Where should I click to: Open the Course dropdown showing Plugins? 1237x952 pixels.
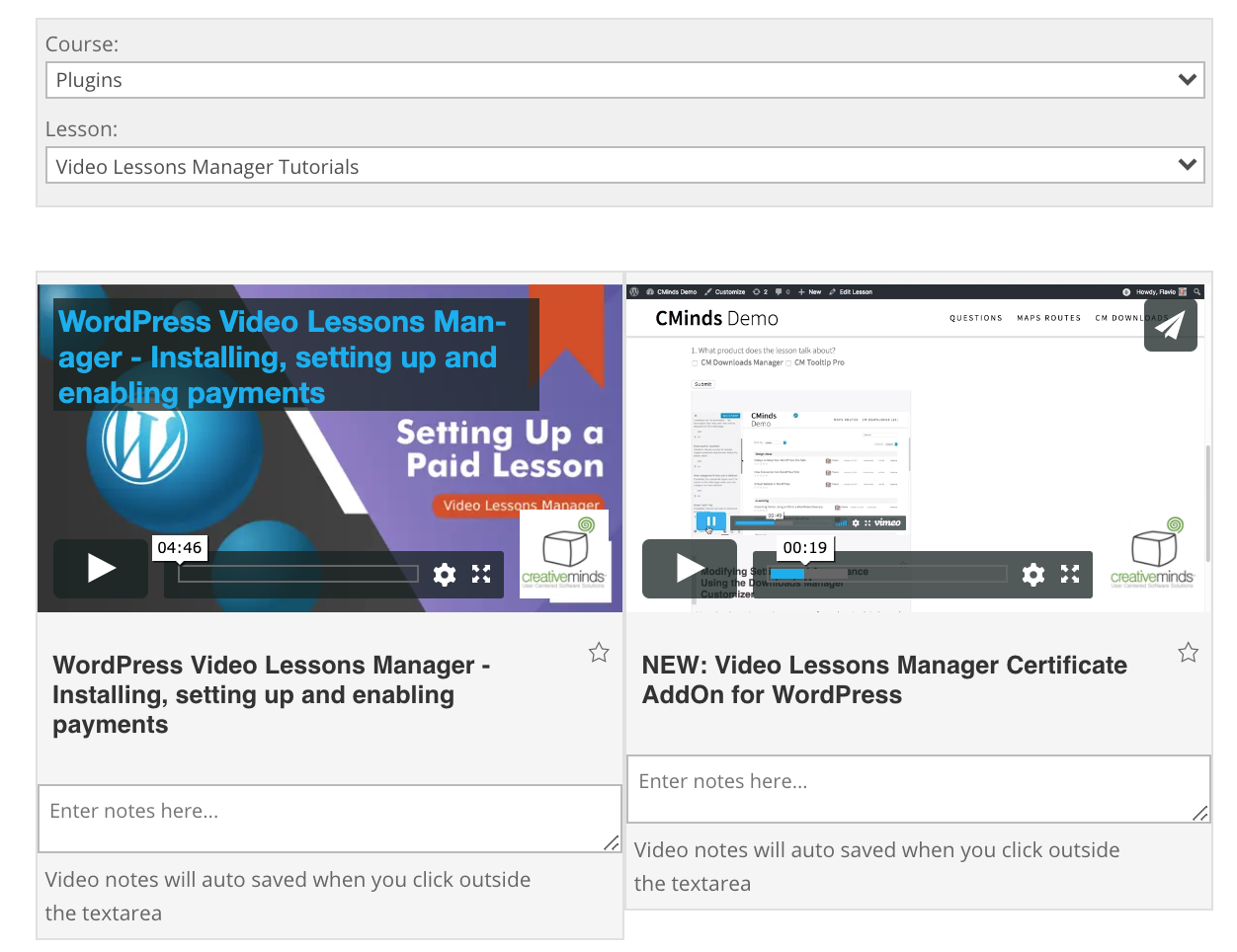624,80
